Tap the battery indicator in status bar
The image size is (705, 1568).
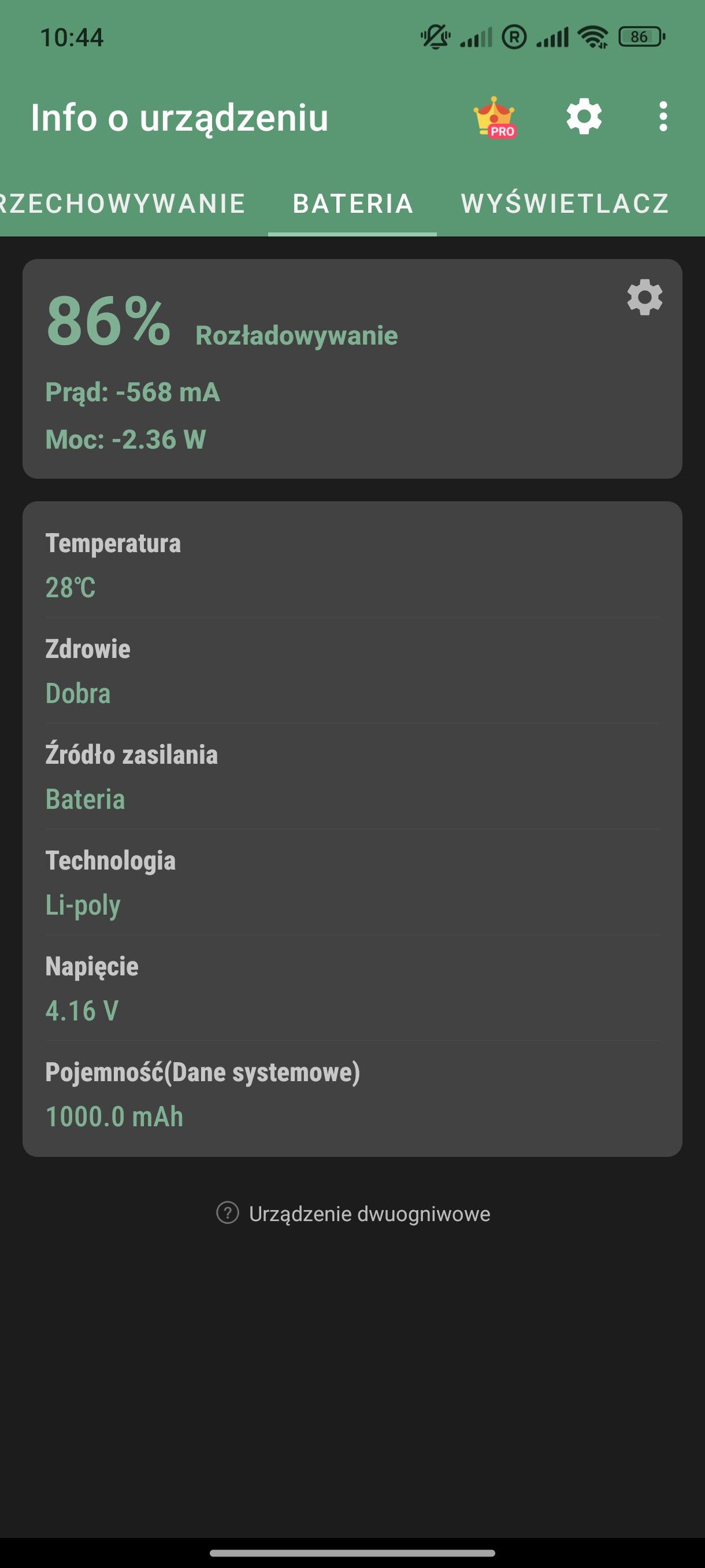tap(641, 37)
